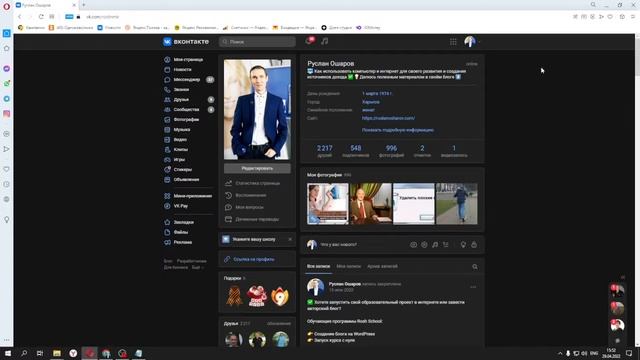Open Моя страница in the sidebar

click(188, 60)
